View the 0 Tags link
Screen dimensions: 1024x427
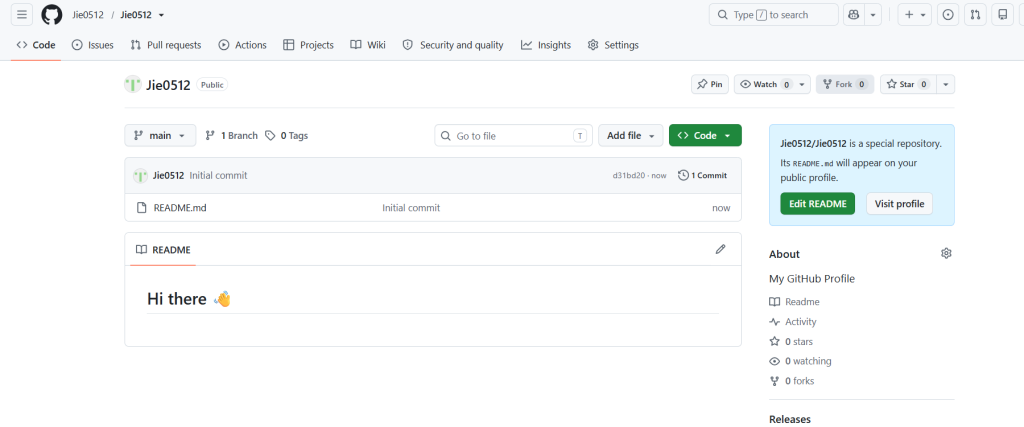tap(287, 136)
